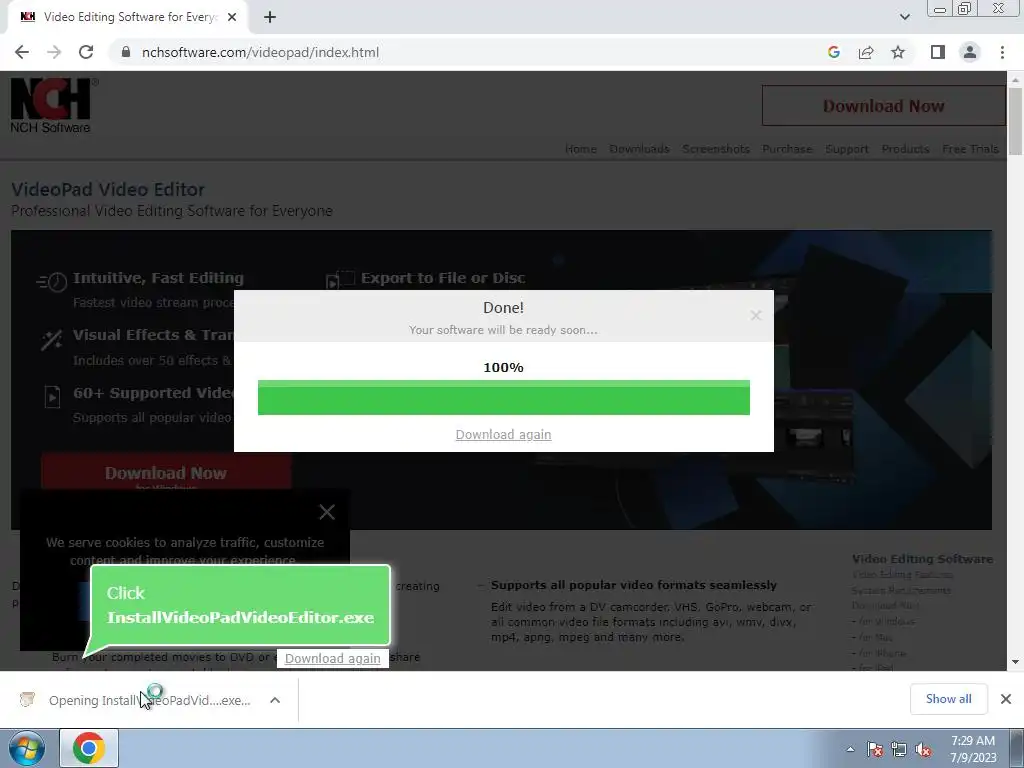
Task: Open the downloaded InstallVideoPad exe item
Action: (150, 700)
